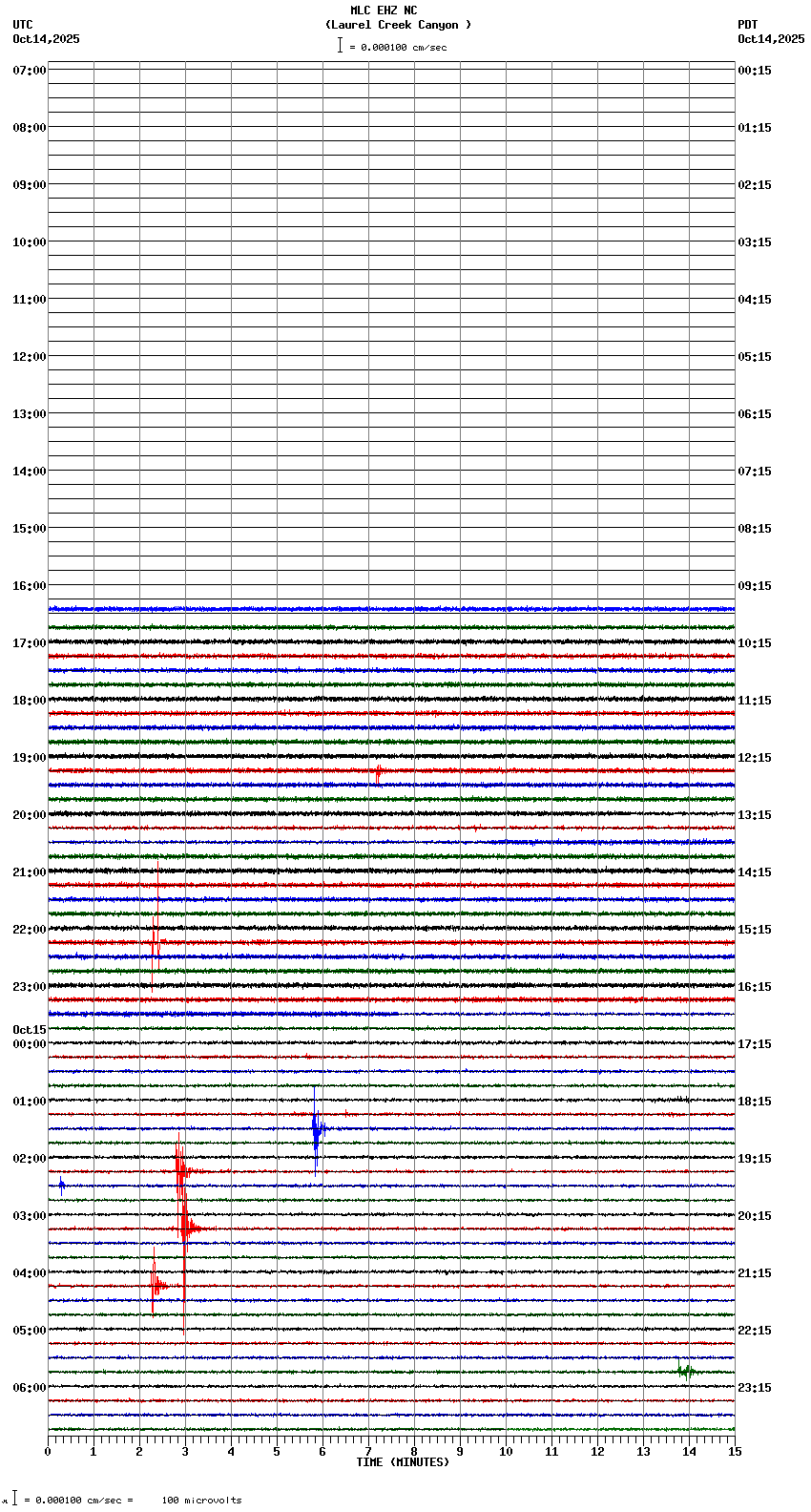Click the 06:00 UTC time label
The width and height of the screenshot is (811, 1512).
point(30,1388)
